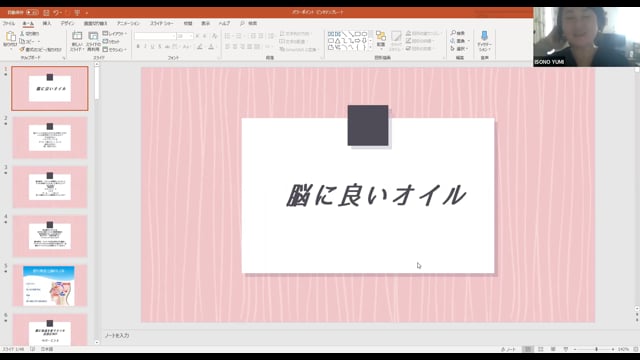Select the rectangle shape in shapes gallery
640x360 pixels.
358,34
